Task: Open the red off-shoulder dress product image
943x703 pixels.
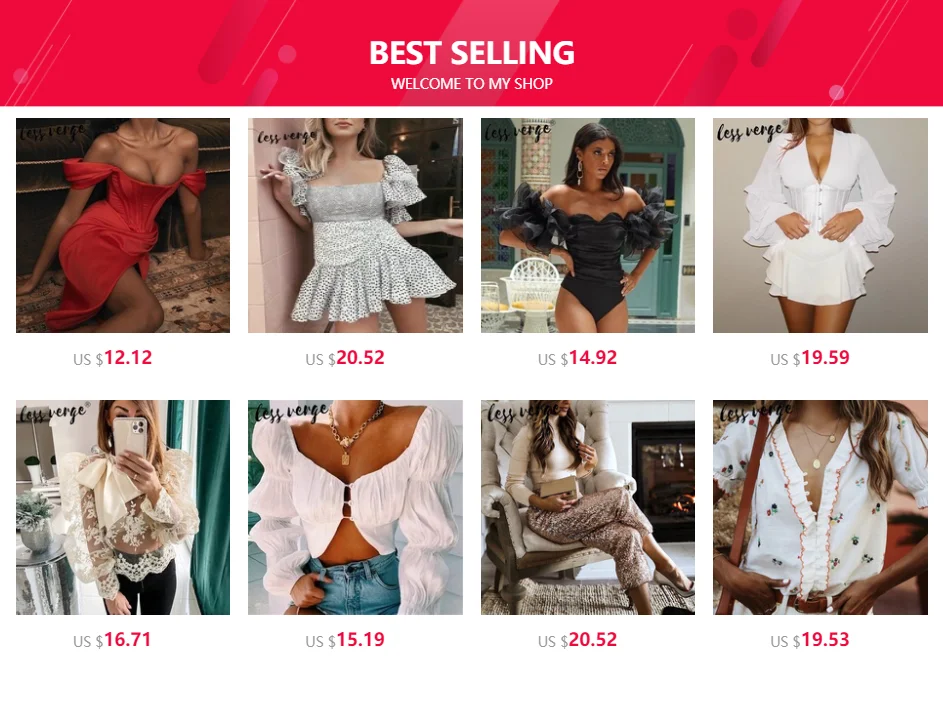Action: point(123,225)
